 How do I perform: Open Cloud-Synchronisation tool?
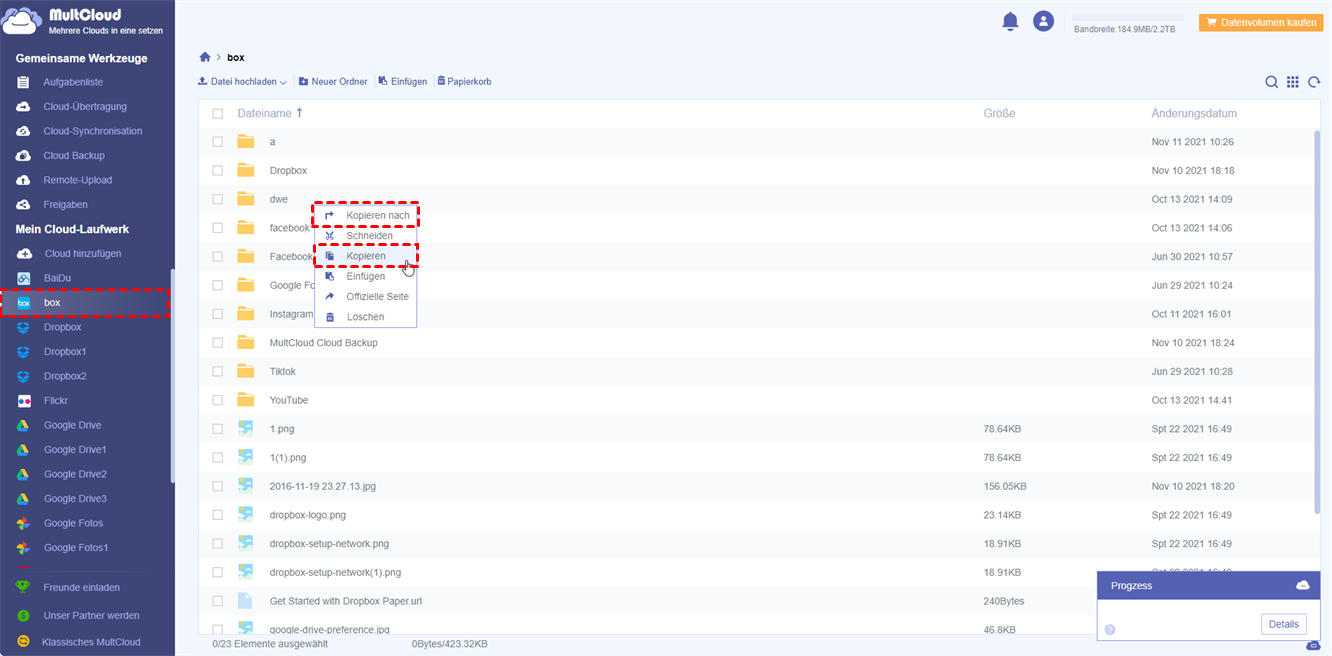[93, 131]
